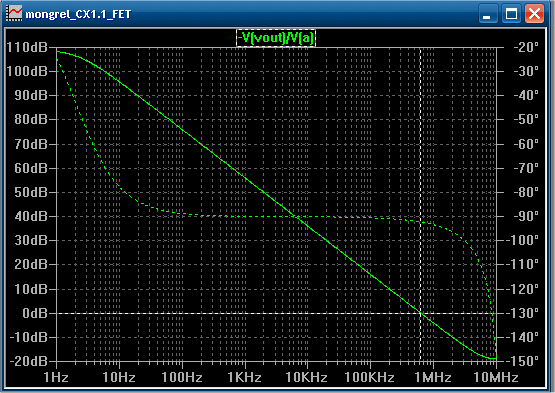Close the mongrel_CX1.1_FET plot window
The image size is (555, 393).
coord(534,14)
